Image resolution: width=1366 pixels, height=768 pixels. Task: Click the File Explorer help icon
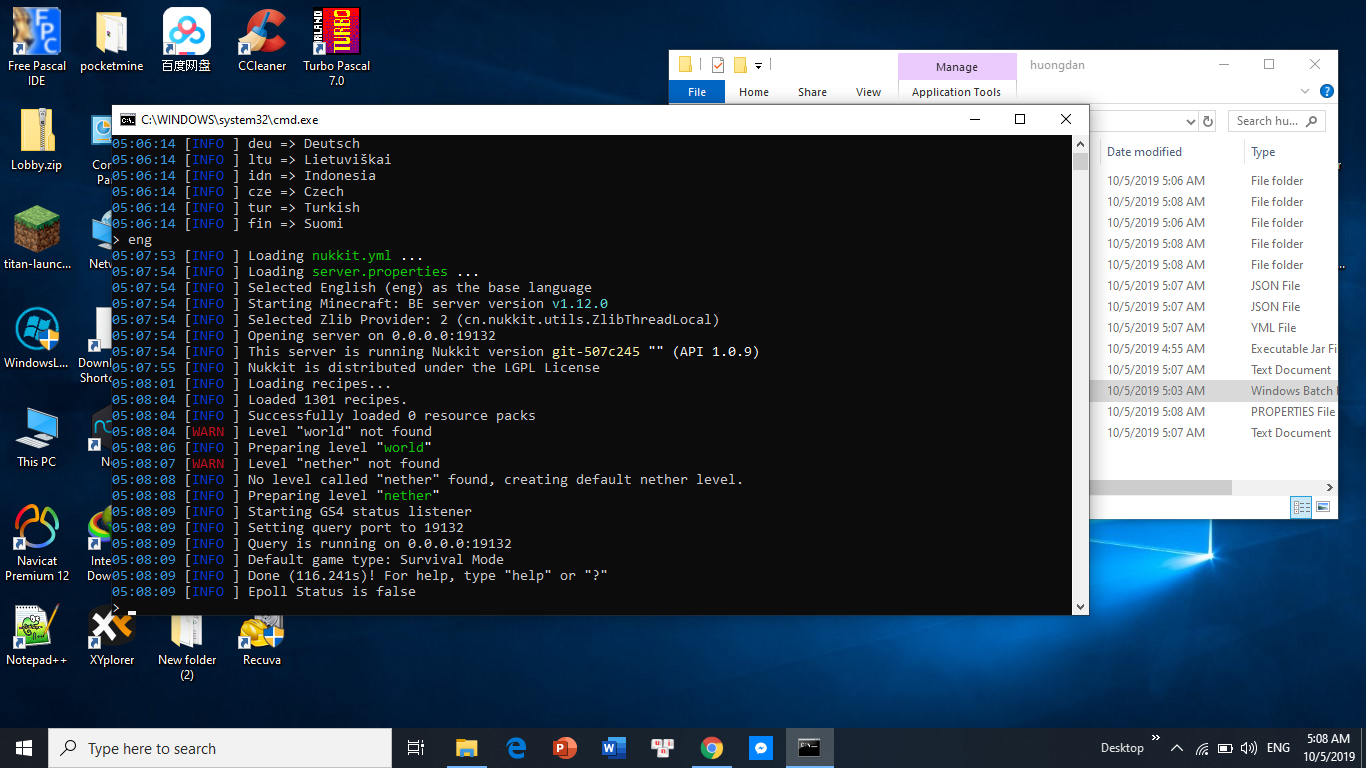pyautogui.click(x=1327, y=91)
